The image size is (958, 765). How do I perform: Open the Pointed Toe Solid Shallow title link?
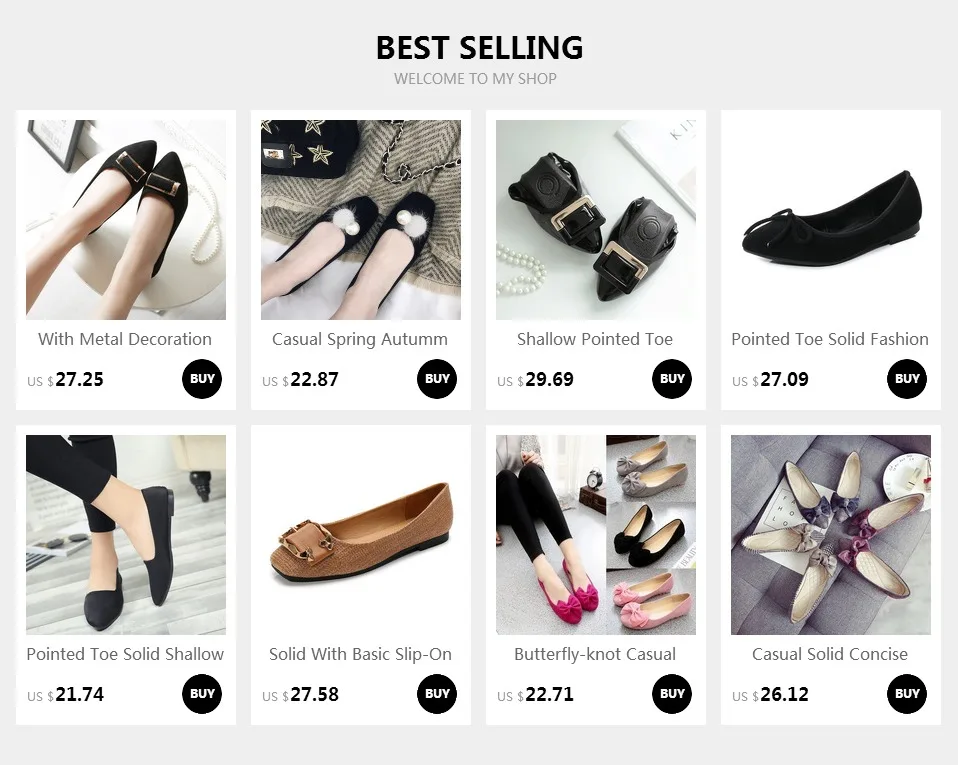click(x=125, y=654)
